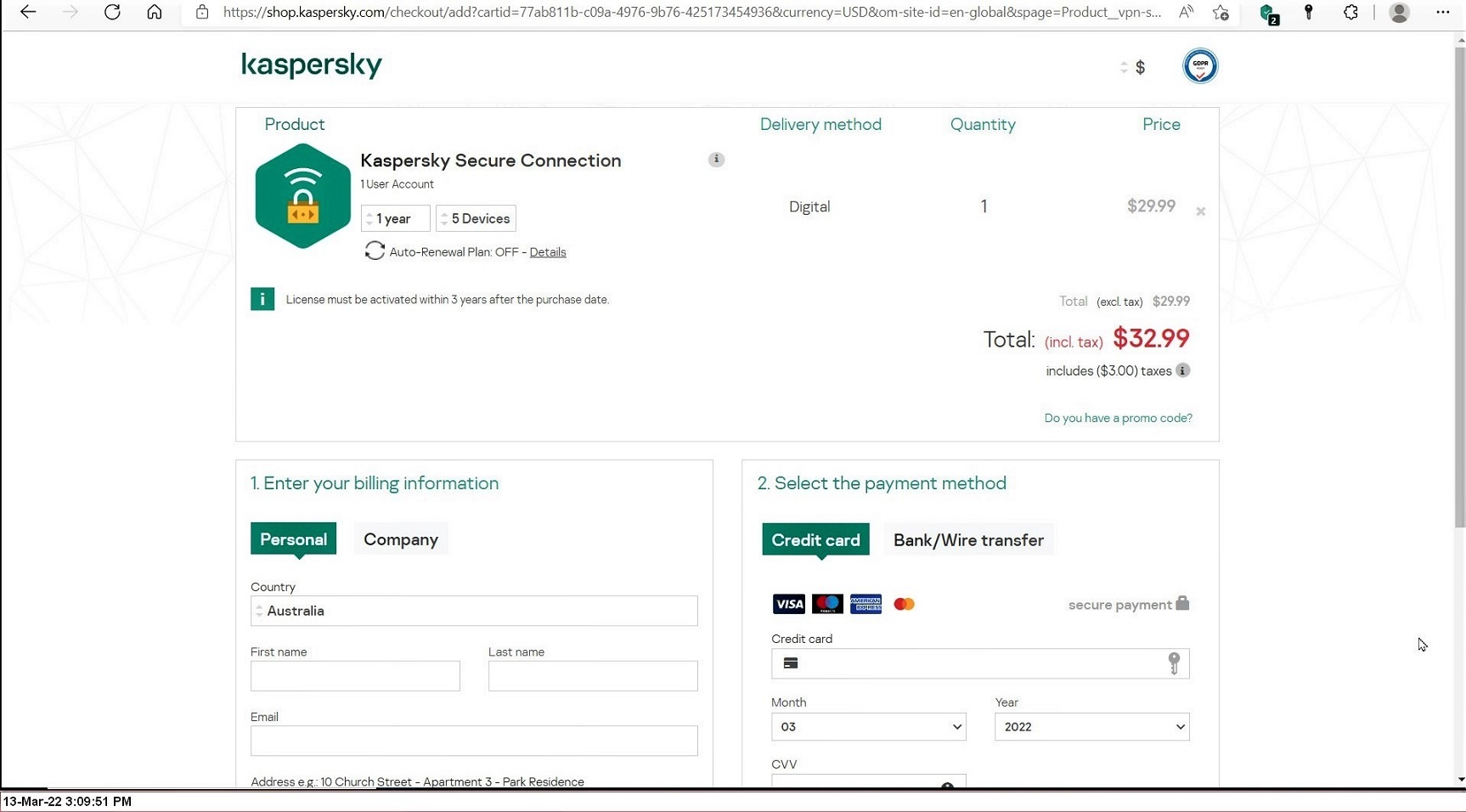Screen dimensions: 1466x812
Task: View site info via the address bar padlock
Action: pos(202,12)
